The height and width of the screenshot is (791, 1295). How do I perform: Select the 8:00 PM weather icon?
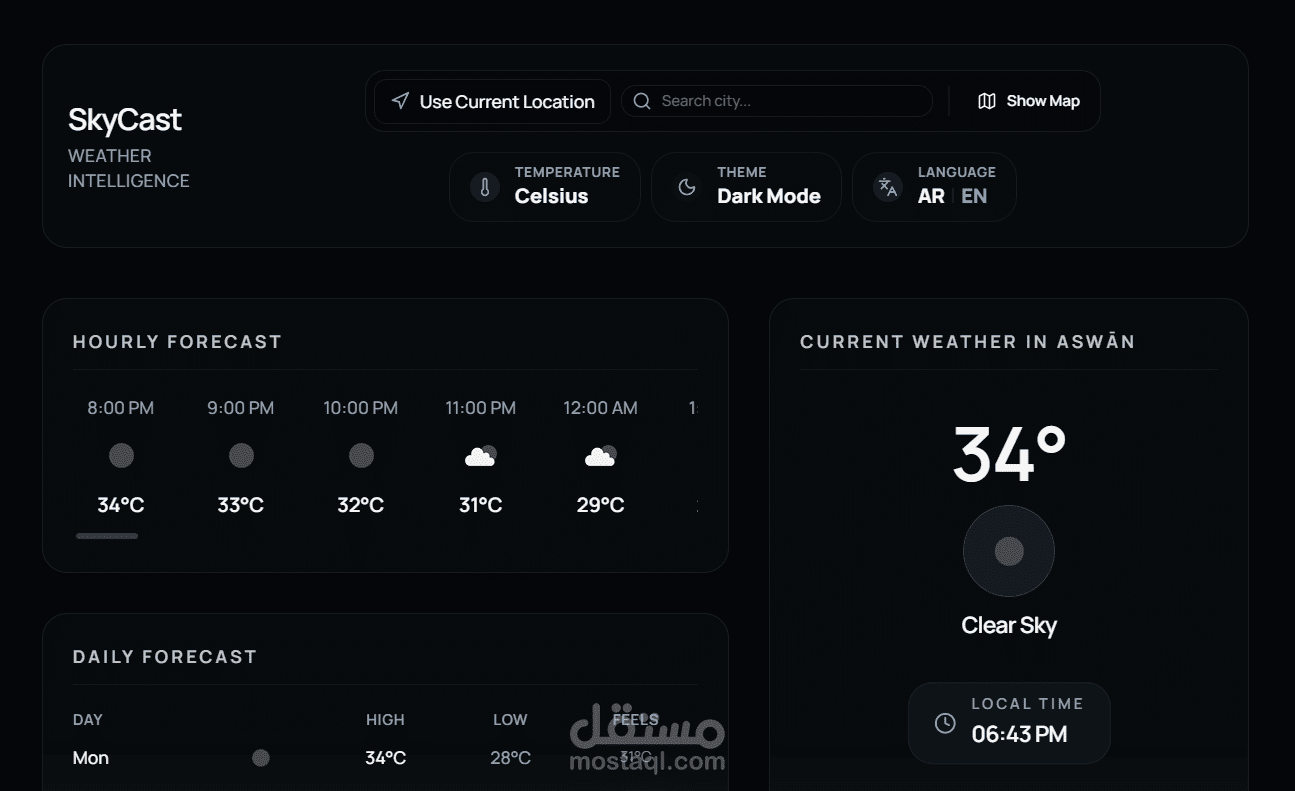(121, 456)
